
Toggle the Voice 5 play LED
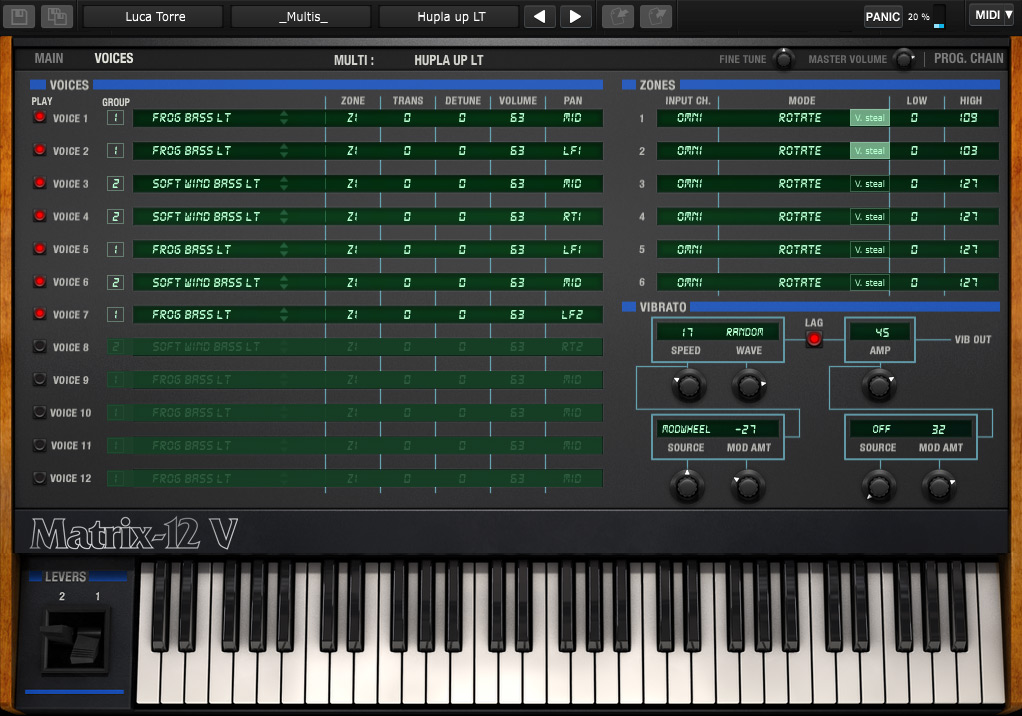pyautogui.click(x=40, y=249)
